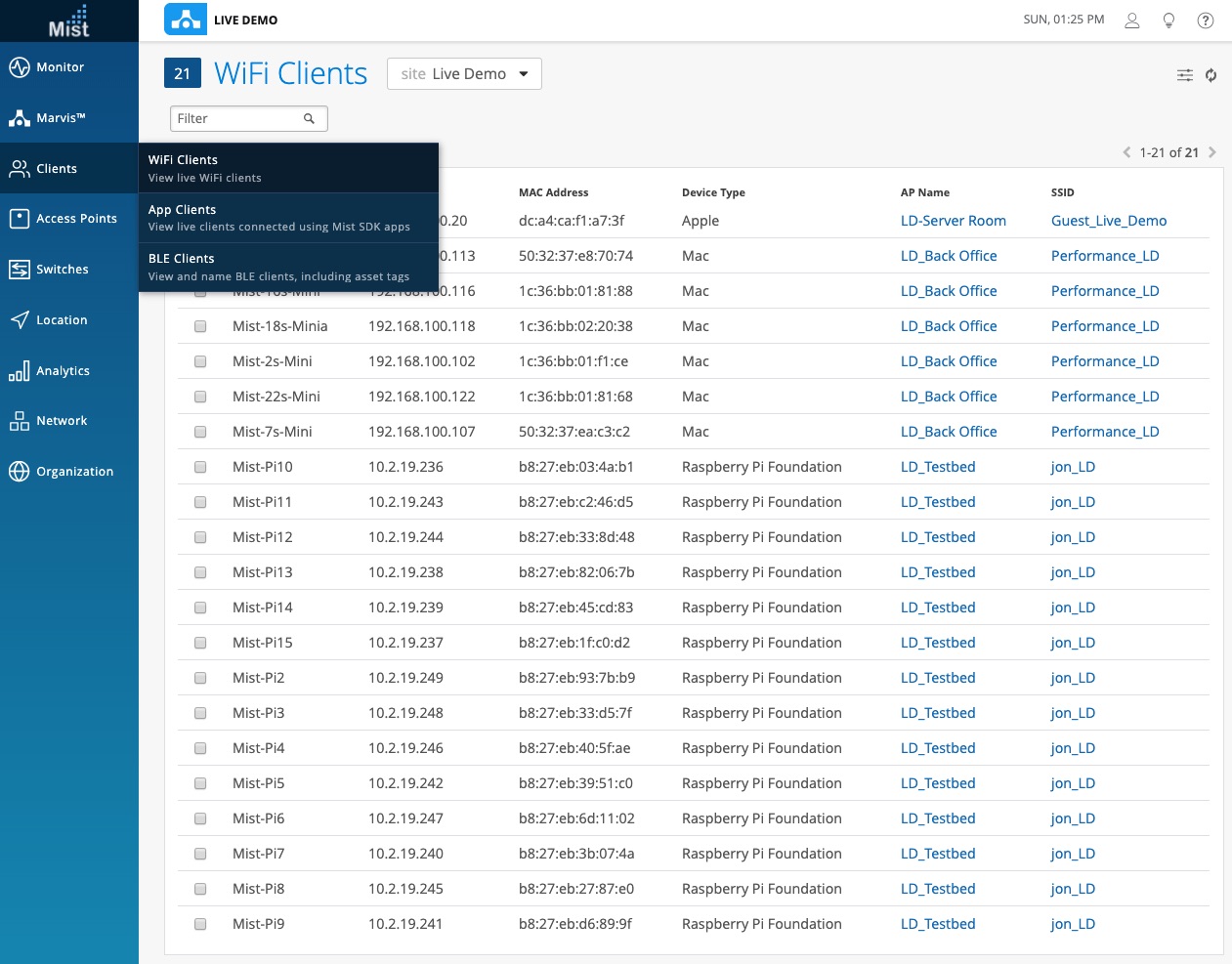Click the Organization globe icon
1232x964 pixels.
(20, 472)
